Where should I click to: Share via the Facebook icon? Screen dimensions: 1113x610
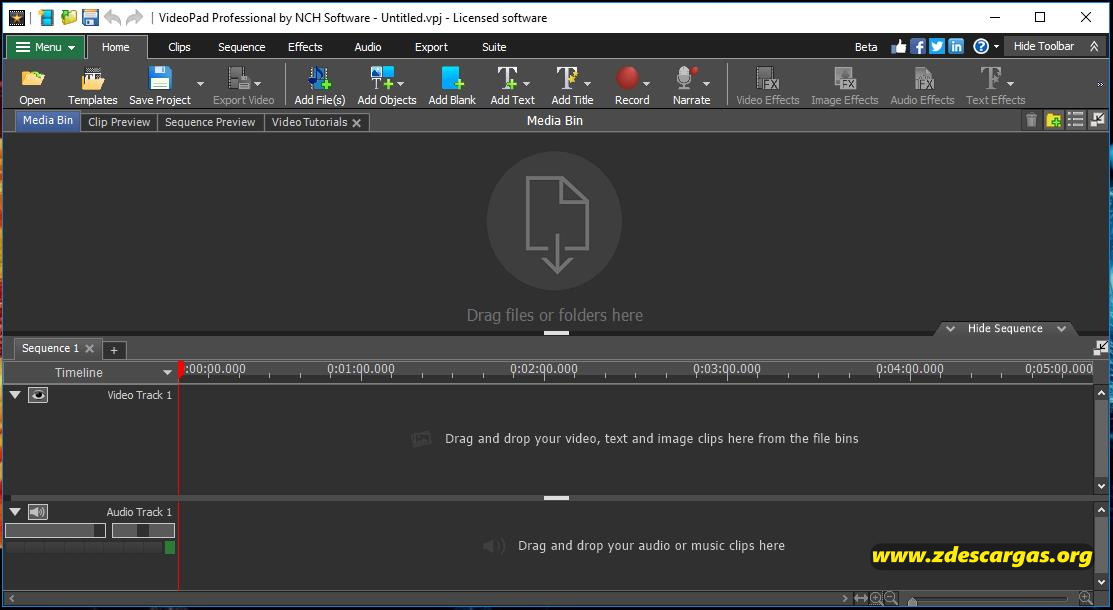918,47
